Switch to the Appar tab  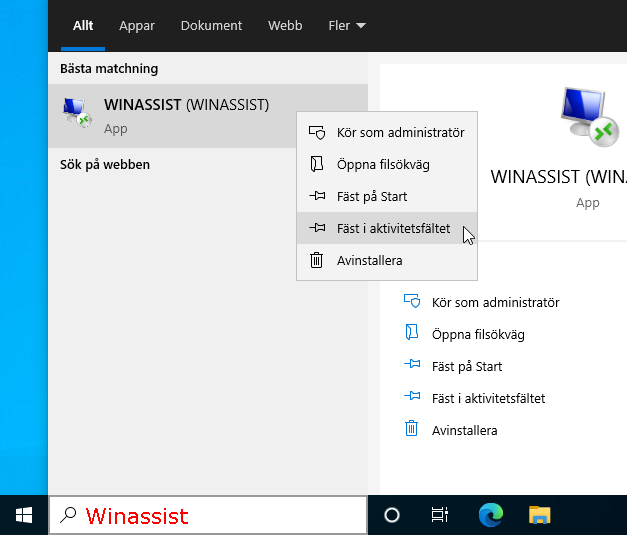[x=137, y=25]
